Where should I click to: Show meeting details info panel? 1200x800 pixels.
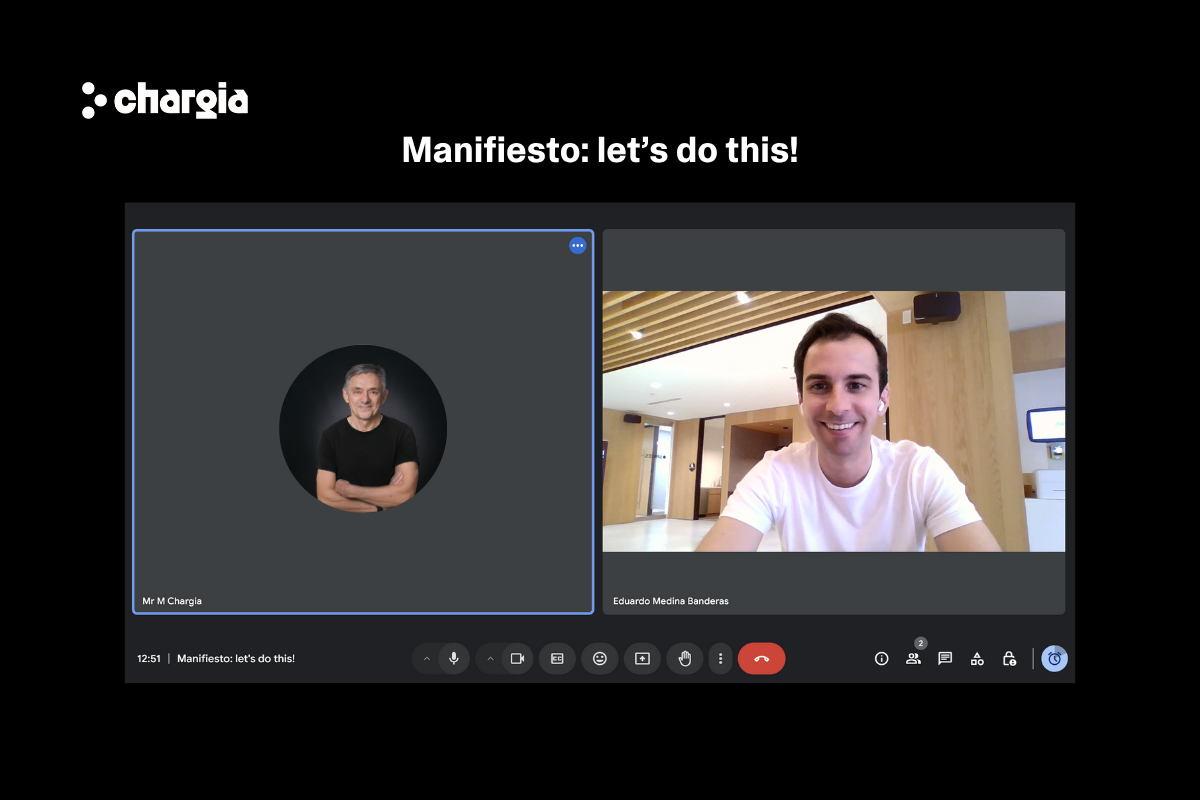(x=881, y=658)
